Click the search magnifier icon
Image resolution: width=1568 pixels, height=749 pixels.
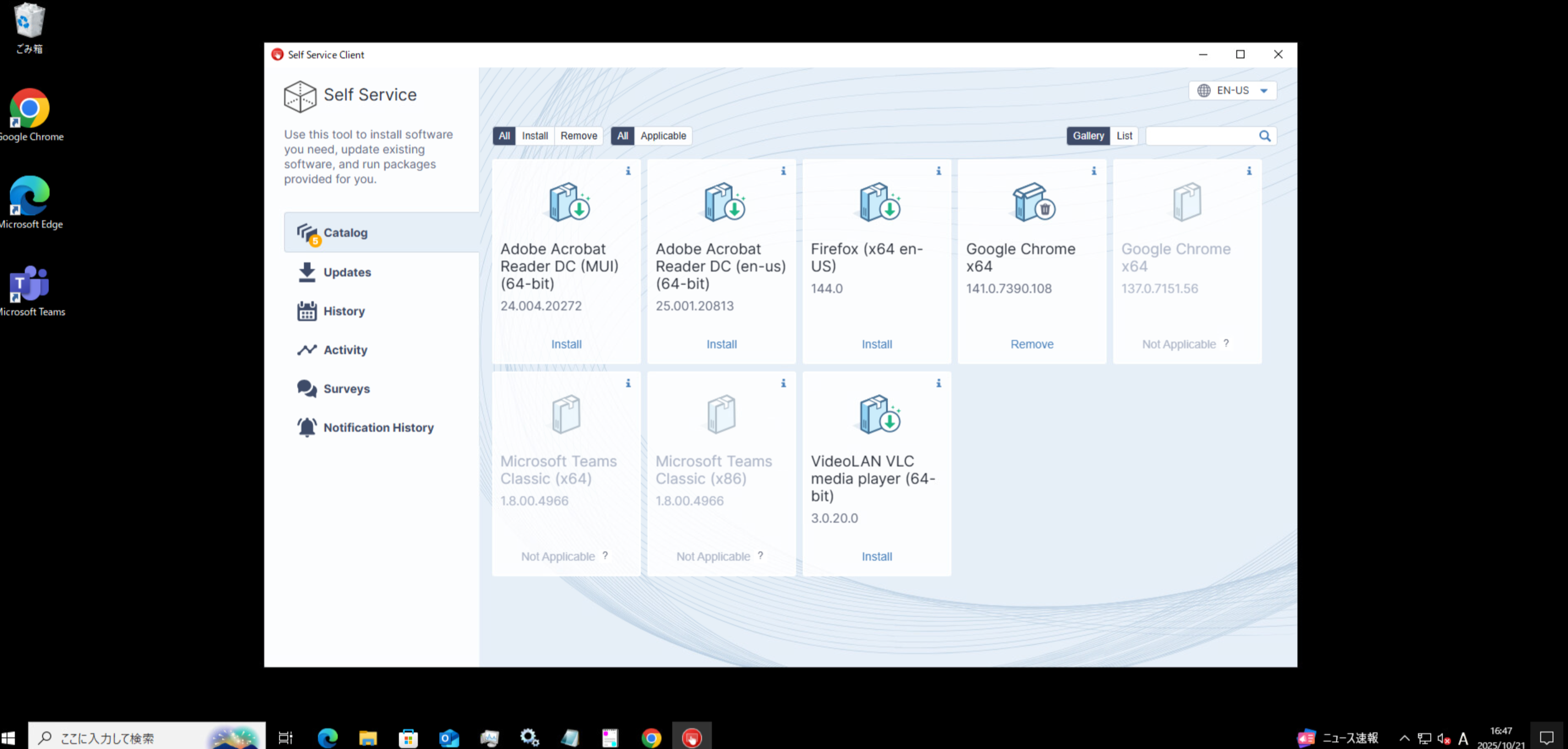(1264, 136)
